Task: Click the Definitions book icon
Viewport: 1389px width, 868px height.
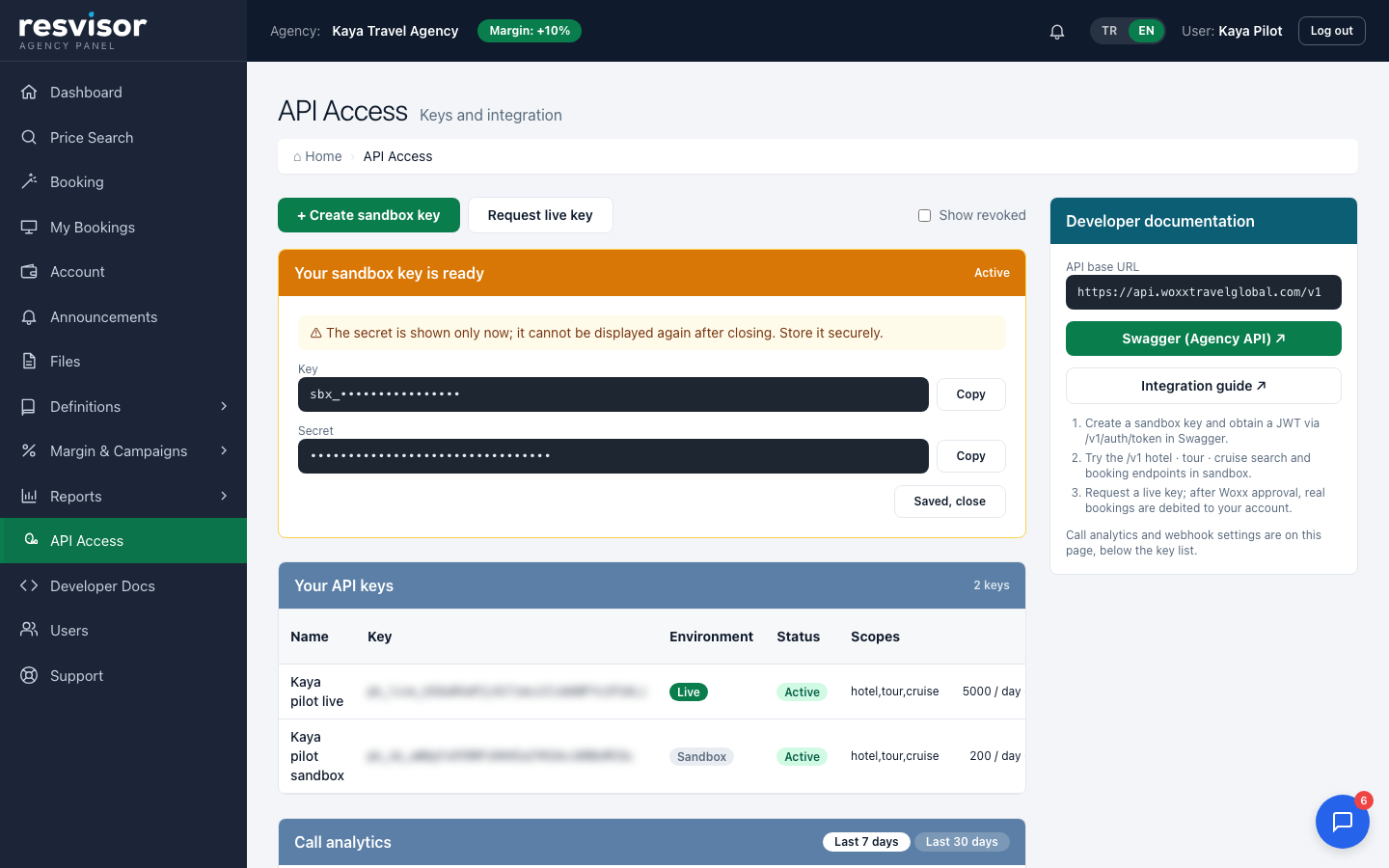Action: (x=29, y=406)
